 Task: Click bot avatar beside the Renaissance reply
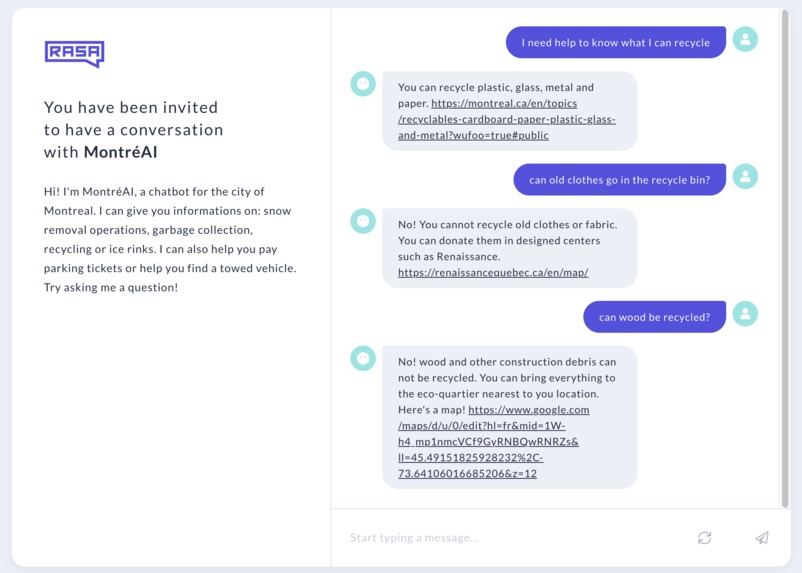(363, 221)
